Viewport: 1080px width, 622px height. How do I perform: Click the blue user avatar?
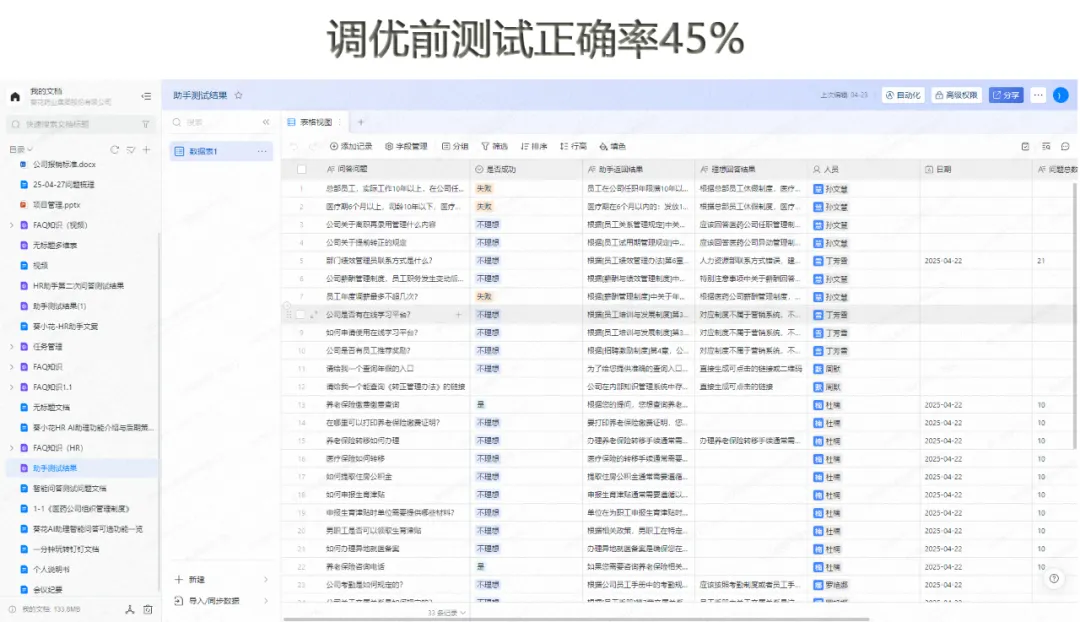pyautogui.click(x=1061, y=95)
